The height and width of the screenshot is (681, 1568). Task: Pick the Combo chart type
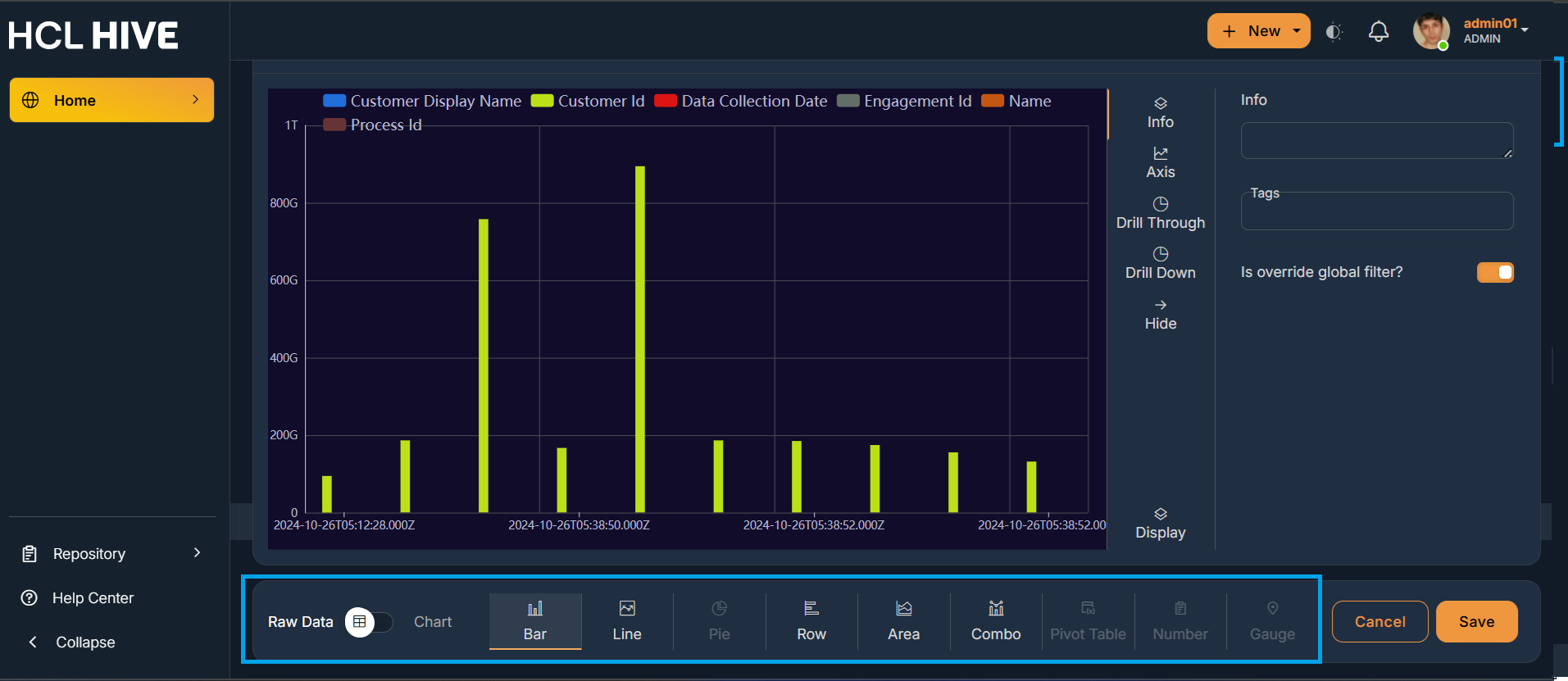pos(996,621)
